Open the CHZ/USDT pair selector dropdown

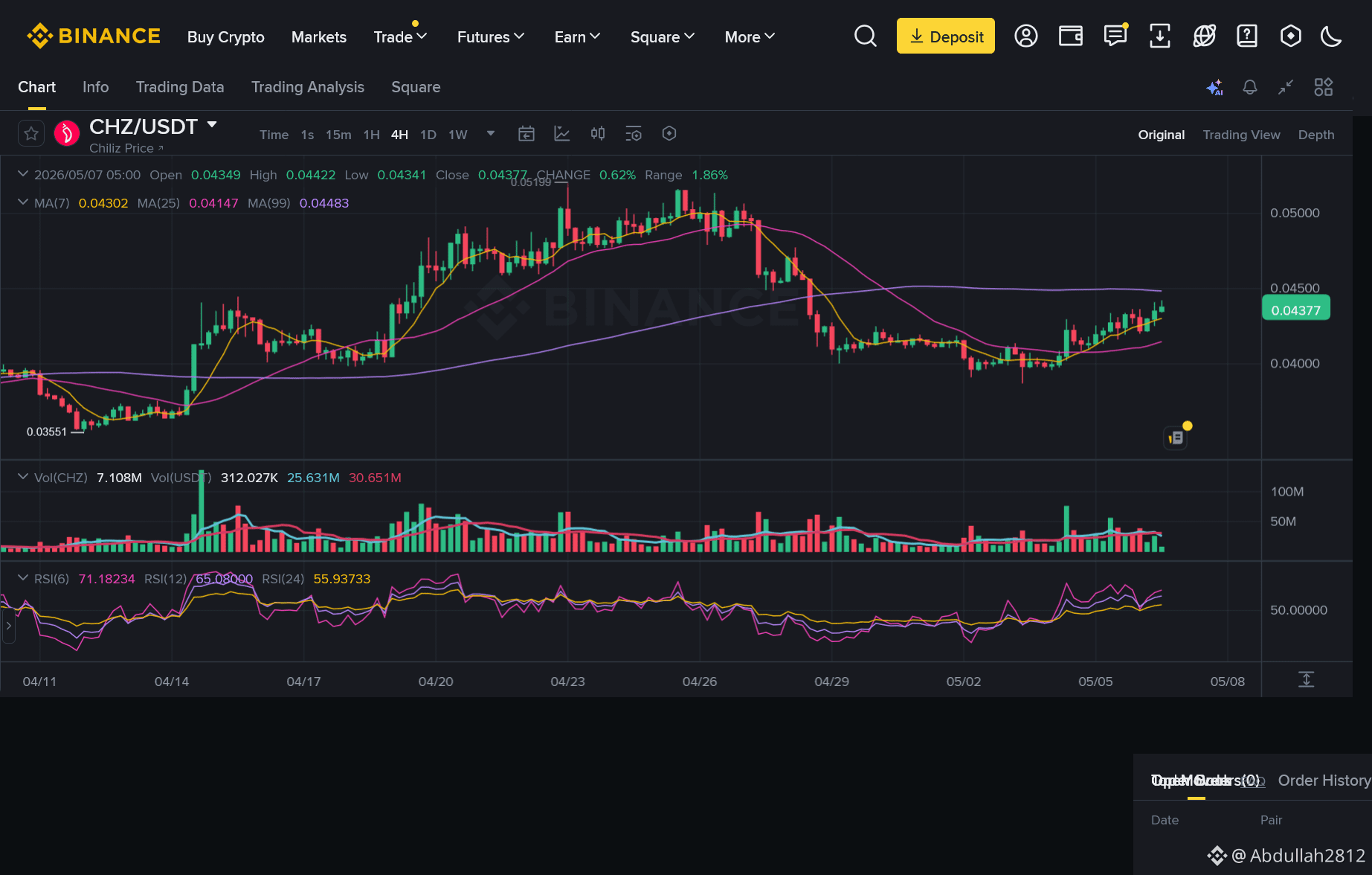[x=212, y=125]
